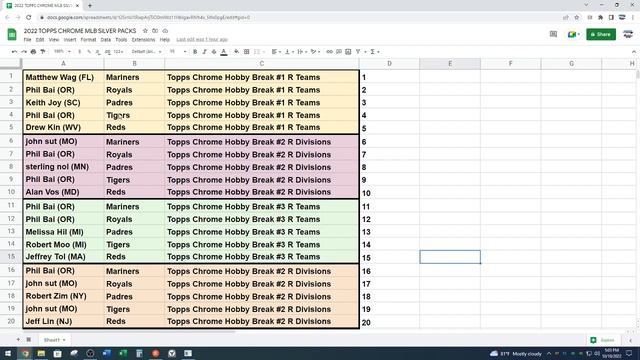This screenshot has width=640, height=360.
Task: Select cell 'Jeffrey Tol (MA)'
Action: pyautogui.click(x=63, y=257)
